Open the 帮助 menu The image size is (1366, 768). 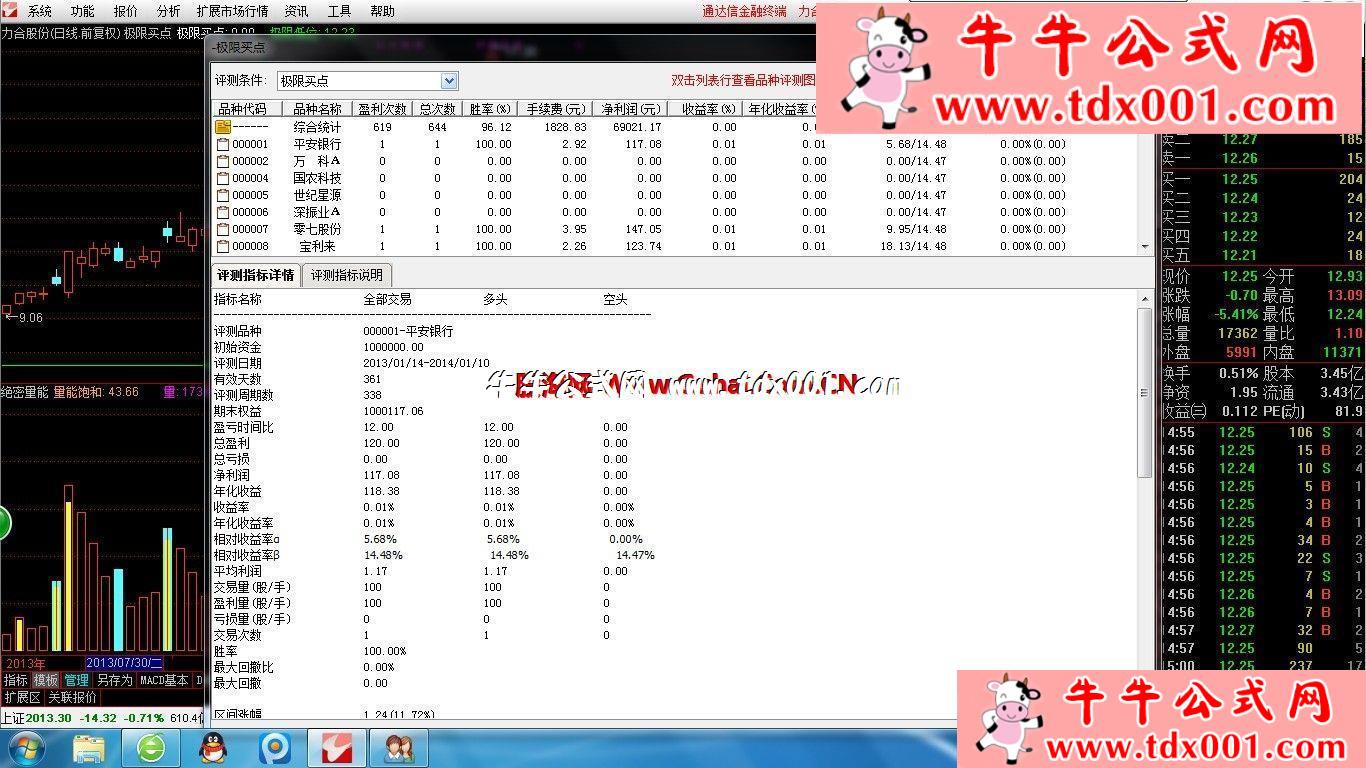pyautogui.click(x=382, y=11)
